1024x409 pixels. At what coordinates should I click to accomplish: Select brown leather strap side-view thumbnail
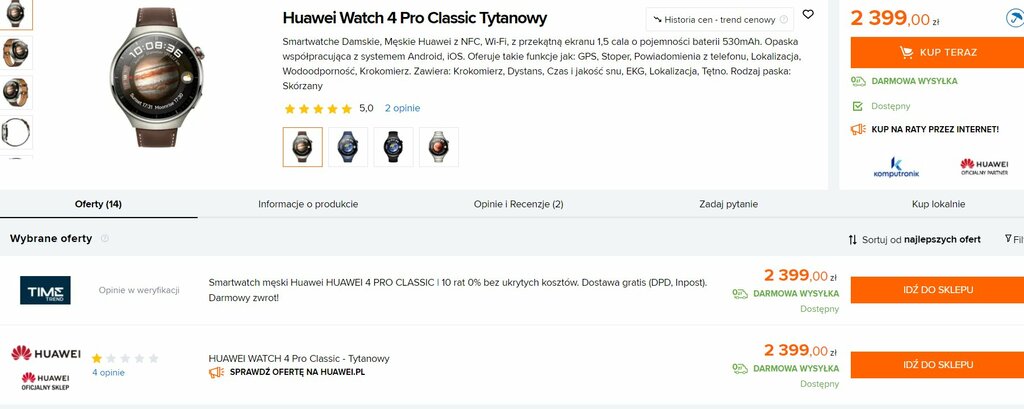coord(16,53)
